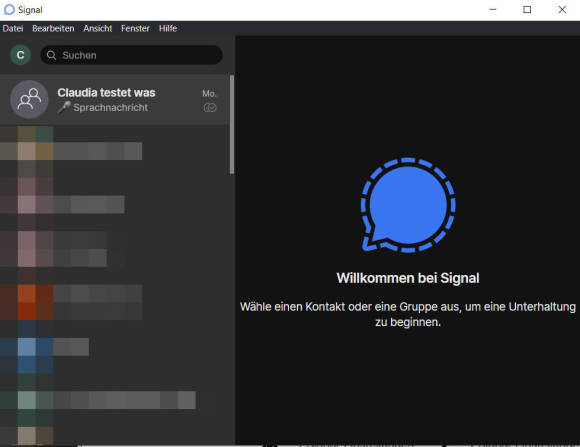Screen dimensions: 580x447
Task: Click the Signal app icon in title bar
Action: (x=9, y=10)
